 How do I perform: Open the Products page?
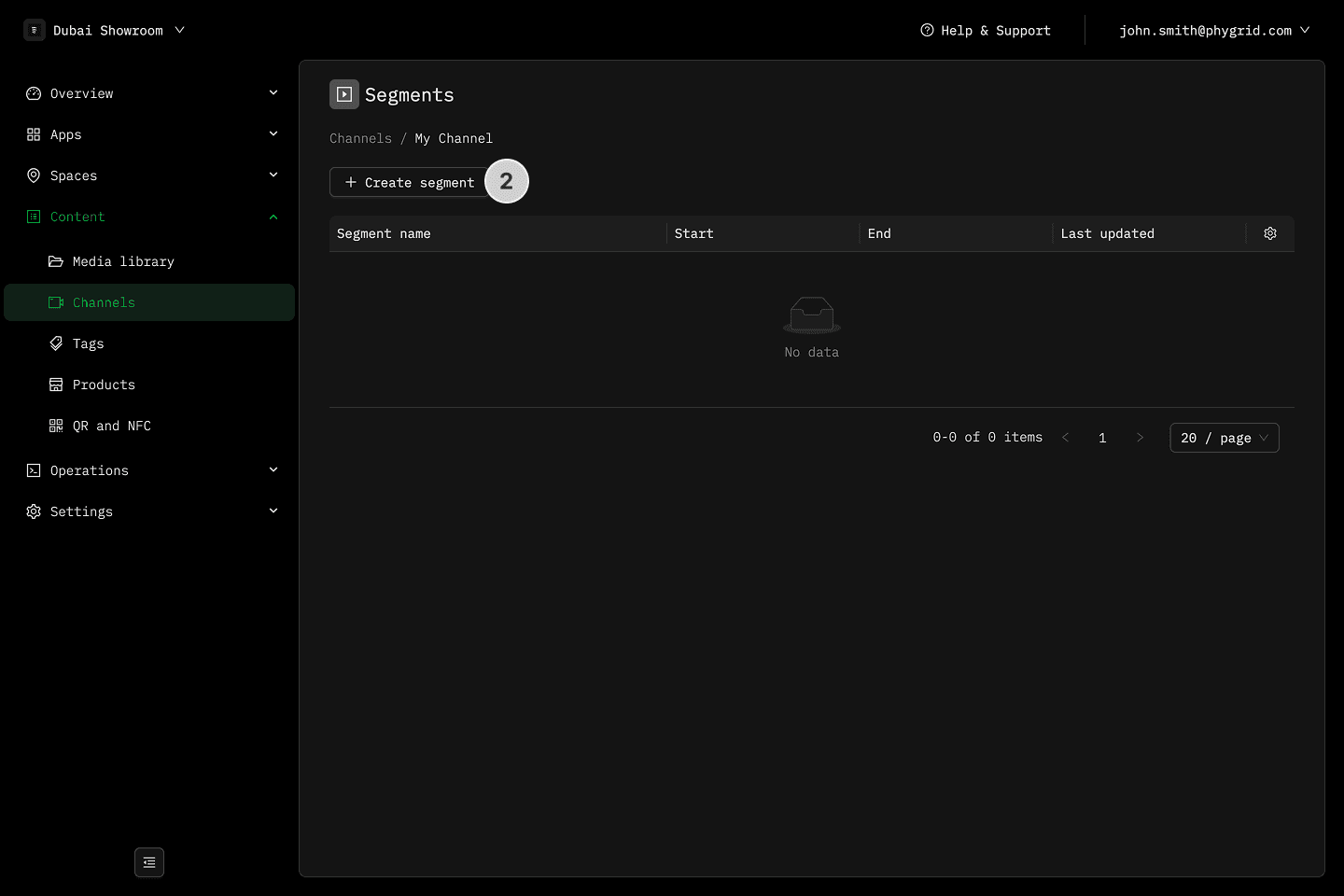click(x=149, y=385)
